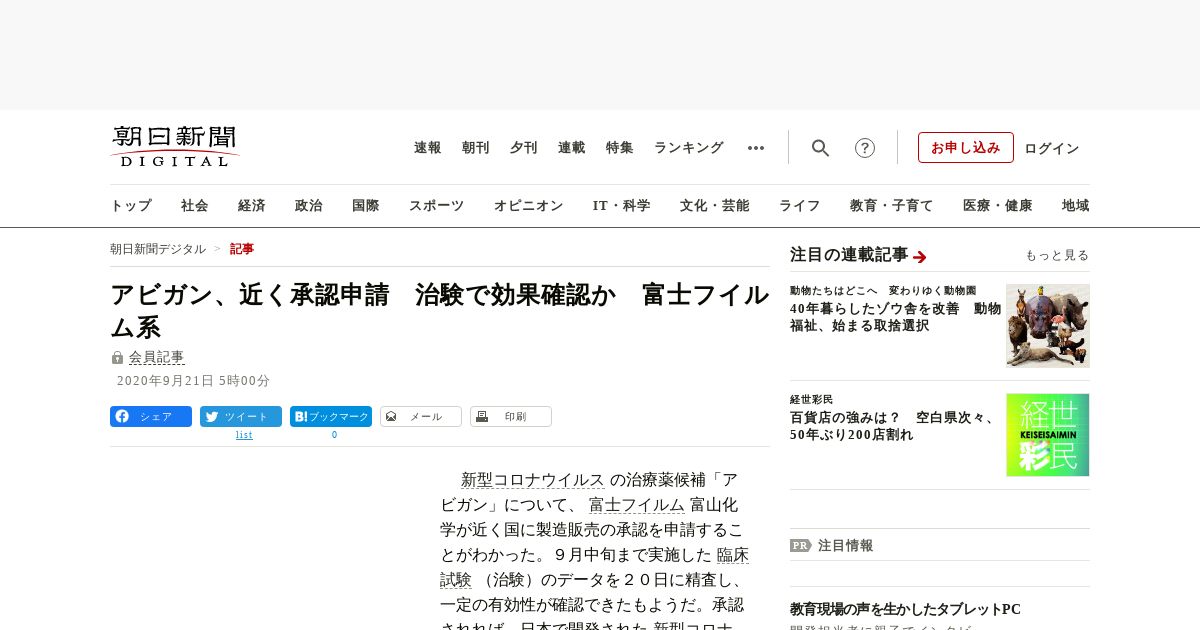The height and width of the screenshot is (630, 1200).
Task: Click the list link under ツイート
Action: coord(244,435)
